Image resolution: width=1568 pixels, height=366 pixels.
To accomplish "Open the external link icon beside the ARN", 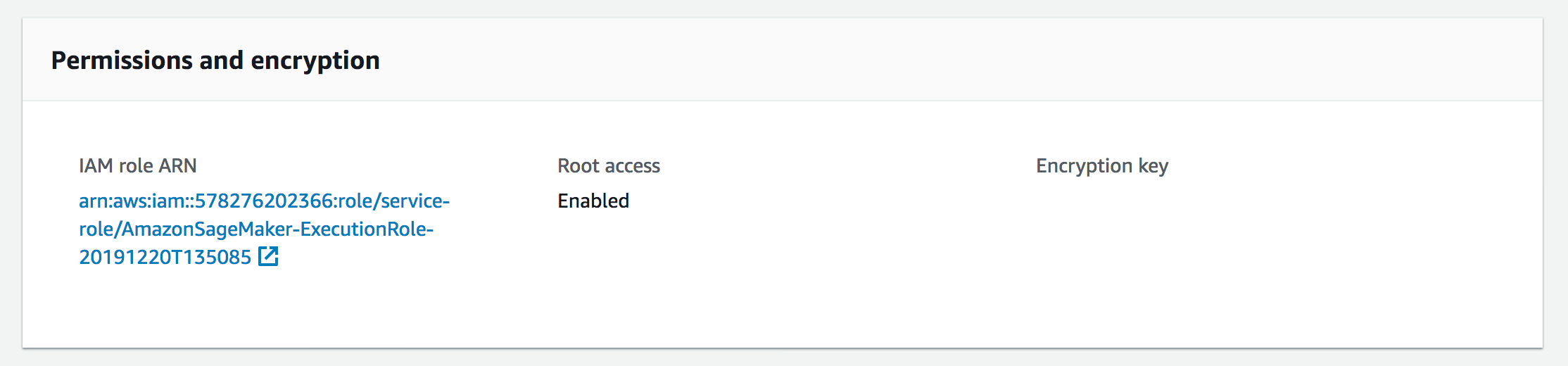I will pyautogui.click(x=268, y=257).
